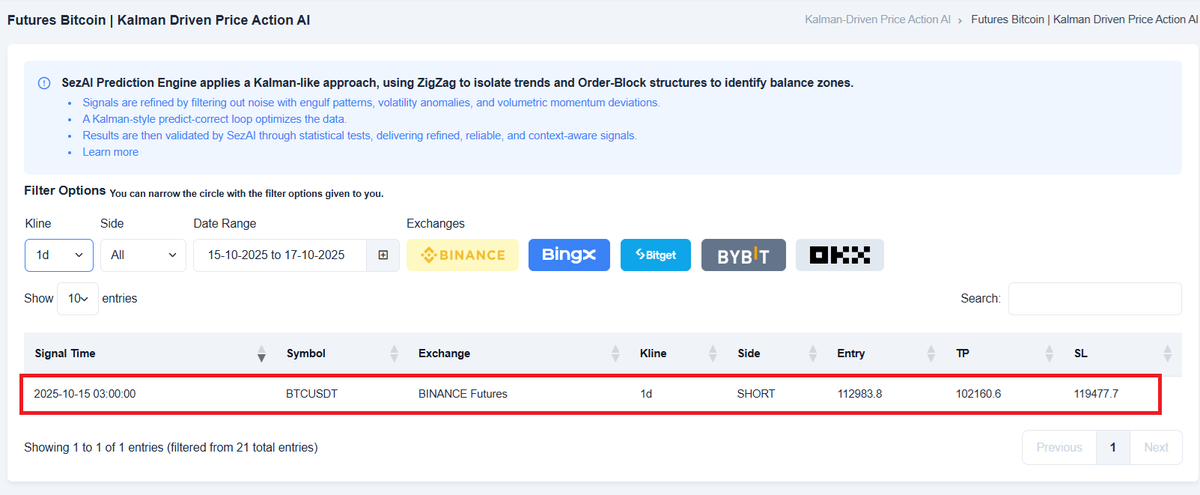
Task: Click the Futures Bitcoin page title
Action: point(158,19)
